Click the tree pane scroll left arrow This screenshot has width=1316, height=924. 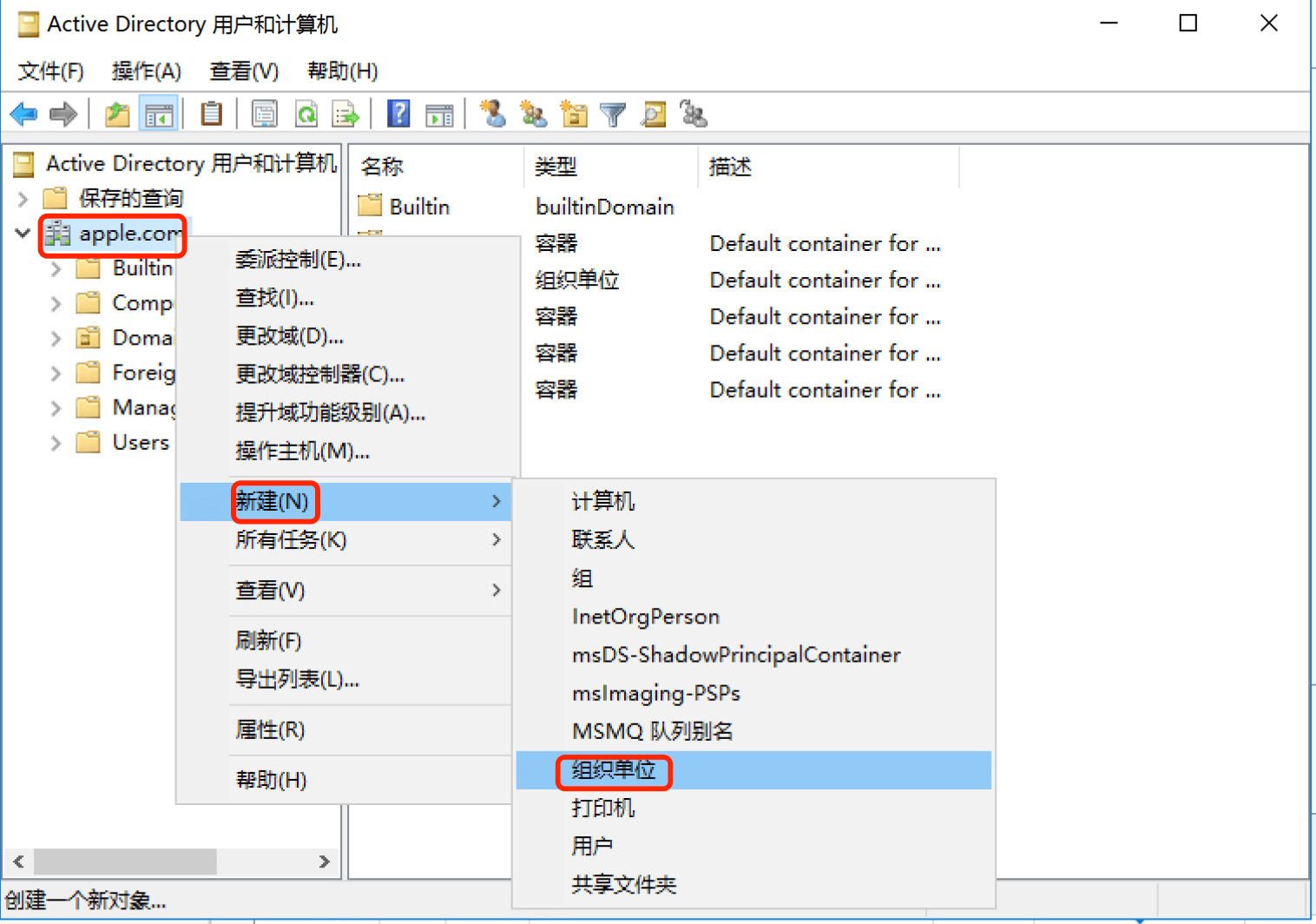18,861
